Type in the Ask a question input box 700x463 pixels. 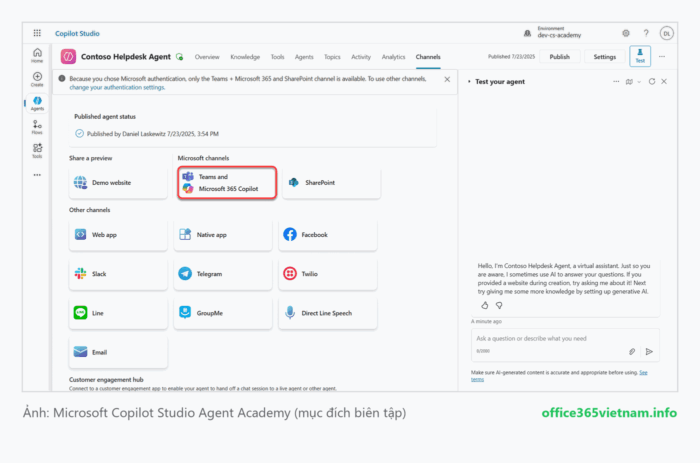click(x=565, y=345)
